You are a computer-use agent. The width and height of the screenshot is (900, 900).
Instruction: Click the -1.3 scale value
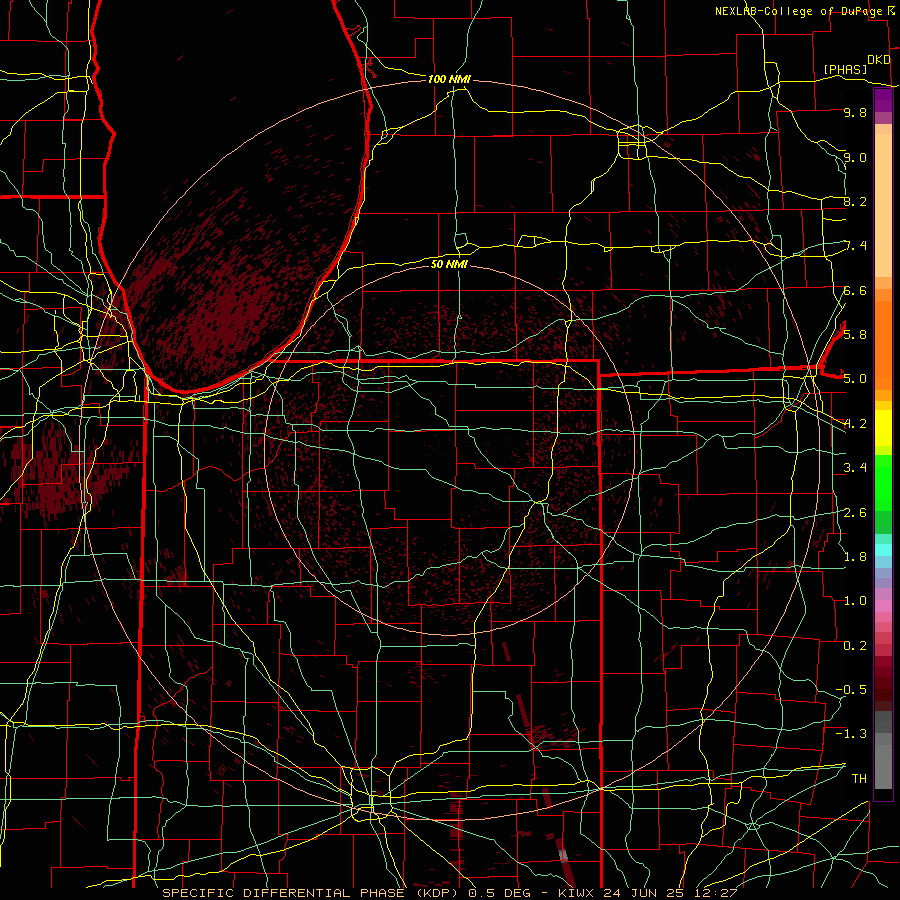tap(851, 734)
